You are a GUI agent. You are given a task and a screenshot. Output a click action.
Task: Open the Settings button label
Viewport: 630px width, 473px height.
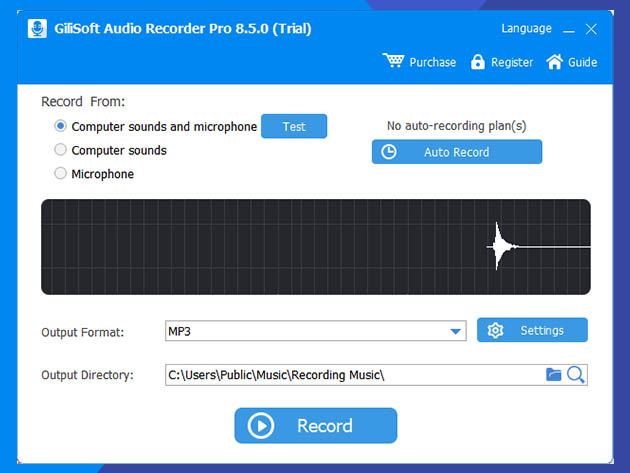(x=542, y=330)
